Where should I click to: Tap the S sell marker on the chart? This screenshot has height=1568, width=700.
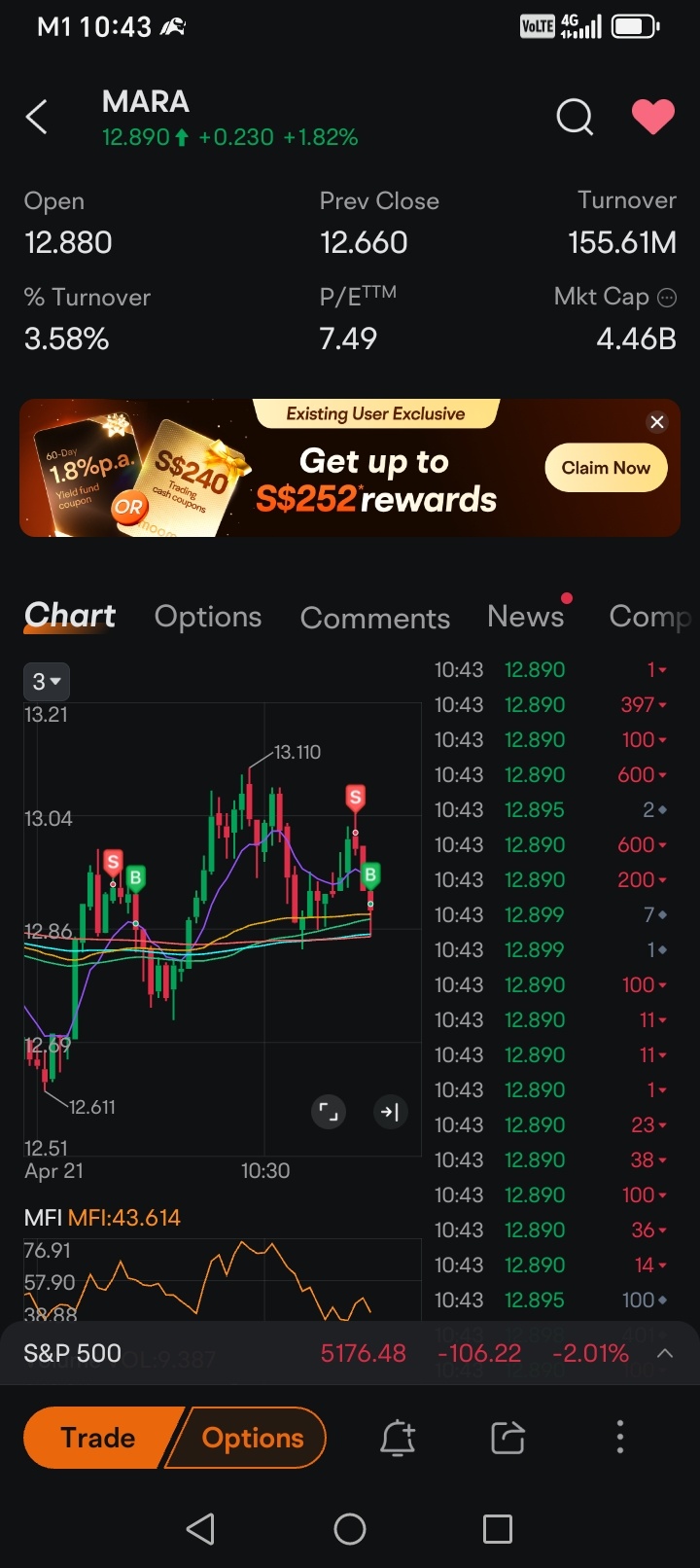pyautogui.click(x=356, y=798)
